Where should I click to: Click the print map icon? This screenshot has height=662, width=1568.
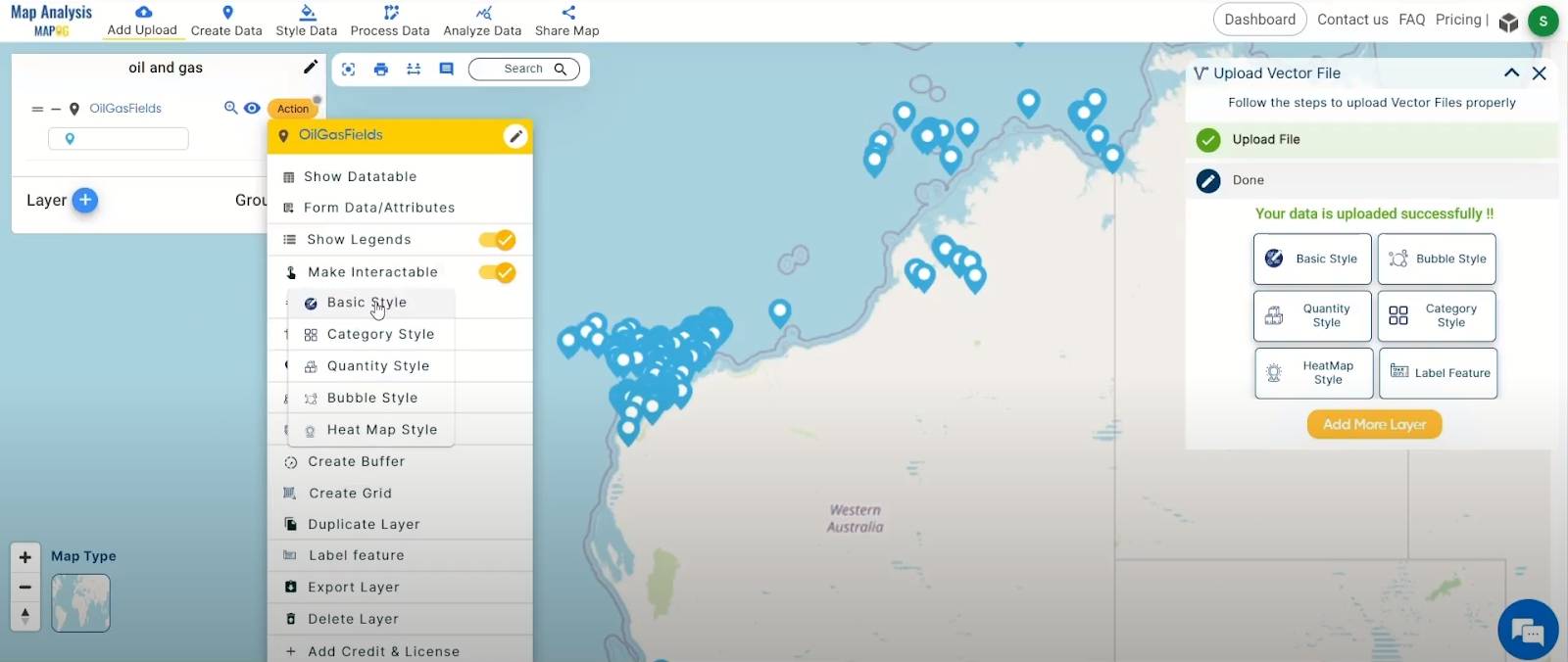(381, 69)
